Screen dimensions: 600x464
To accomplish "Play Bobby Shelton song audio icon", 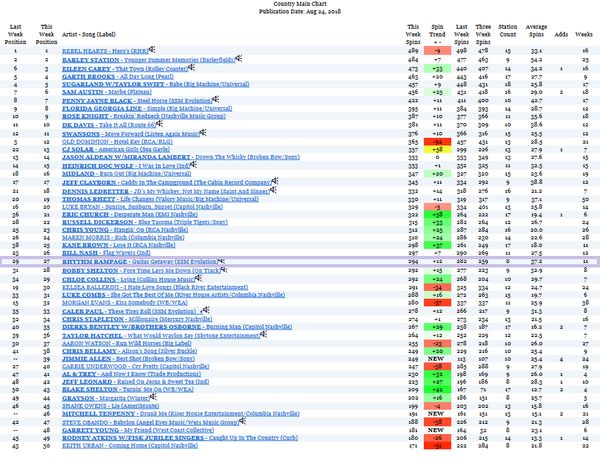I will click(224, 270).
